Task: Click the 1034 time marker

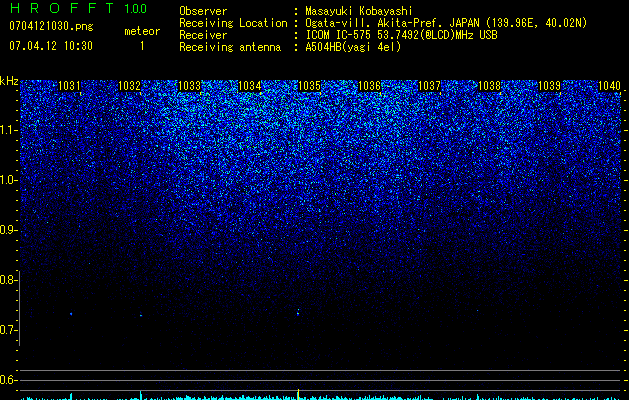Action: (x=250, y=86)
